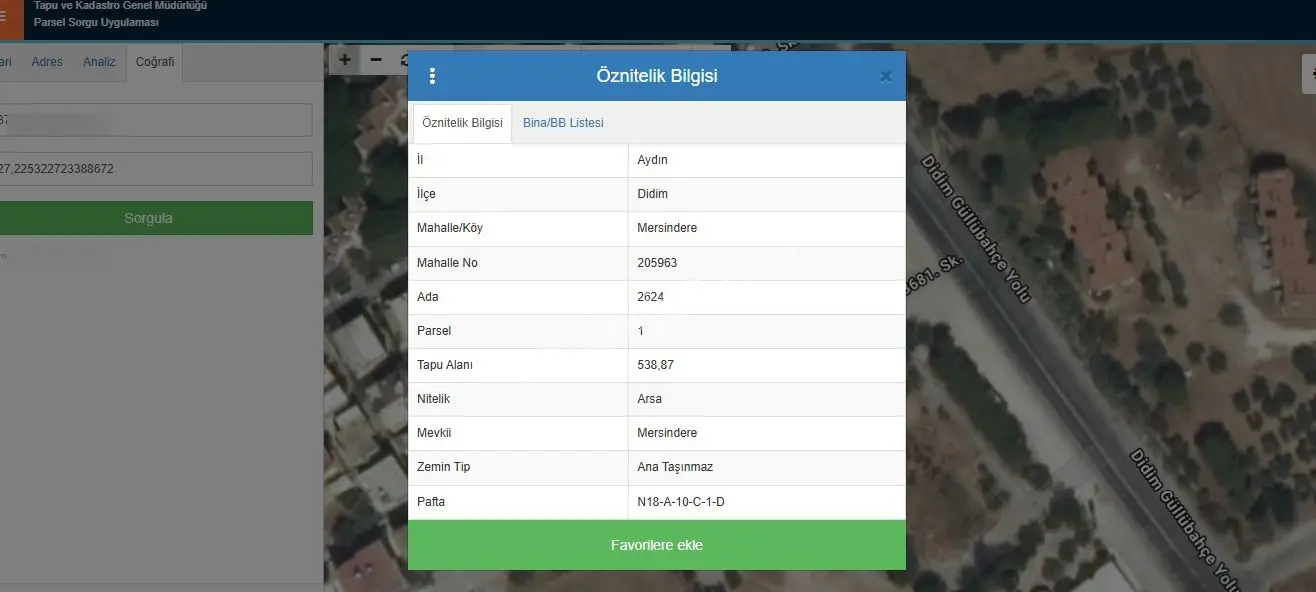This screenshot has height=592, width=1316.
Task: Select the Pafta value N18-A-10-C-1-D
Action: (x=681, y=502)
